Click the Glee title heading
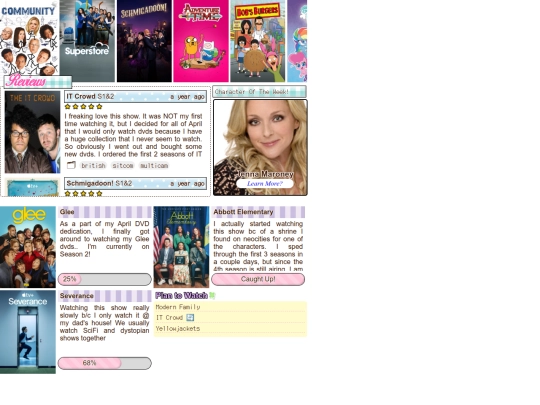This screenshot has width=540, height=405. [105, 212]
